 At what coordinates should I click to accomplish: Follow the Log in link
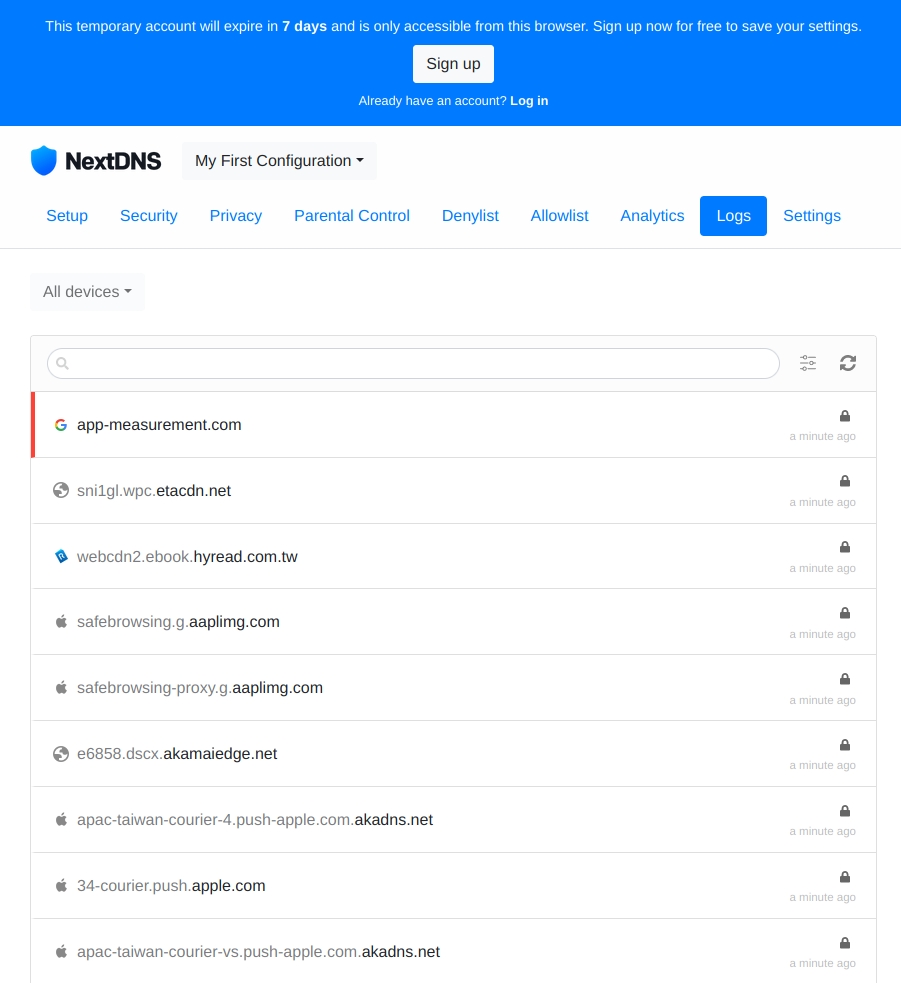(529, 101)
